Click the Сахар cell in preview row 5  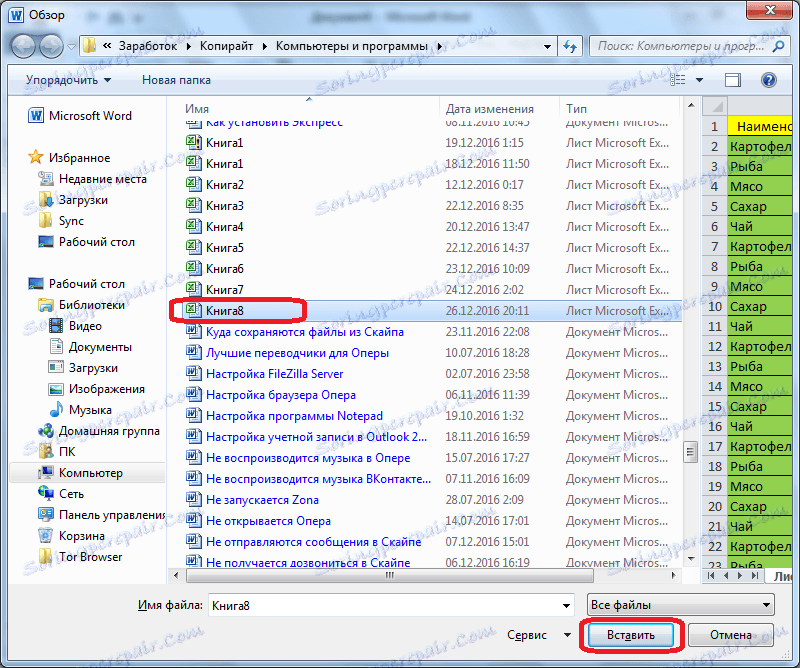point(760,206)
